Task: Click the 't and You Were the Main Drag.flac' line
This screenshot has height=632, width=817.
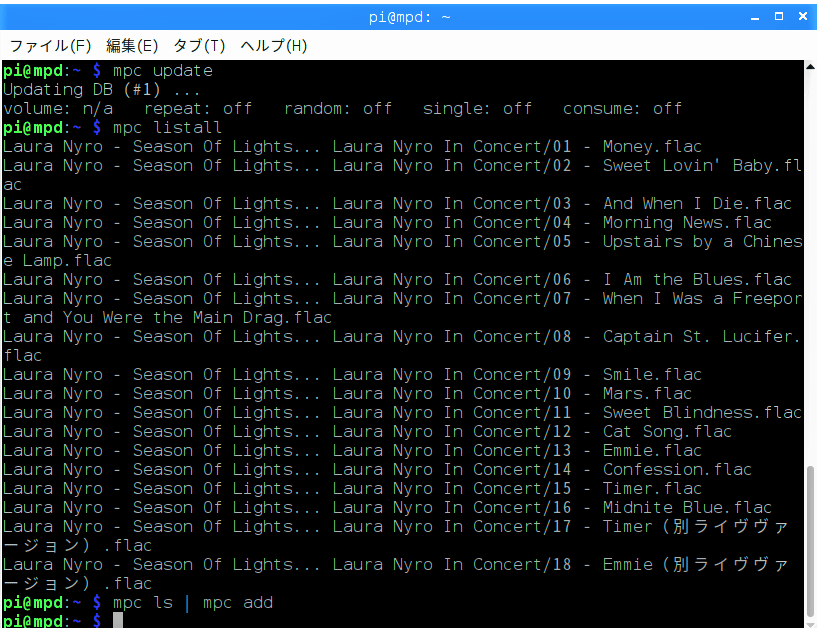Action: tap(167, 317)
